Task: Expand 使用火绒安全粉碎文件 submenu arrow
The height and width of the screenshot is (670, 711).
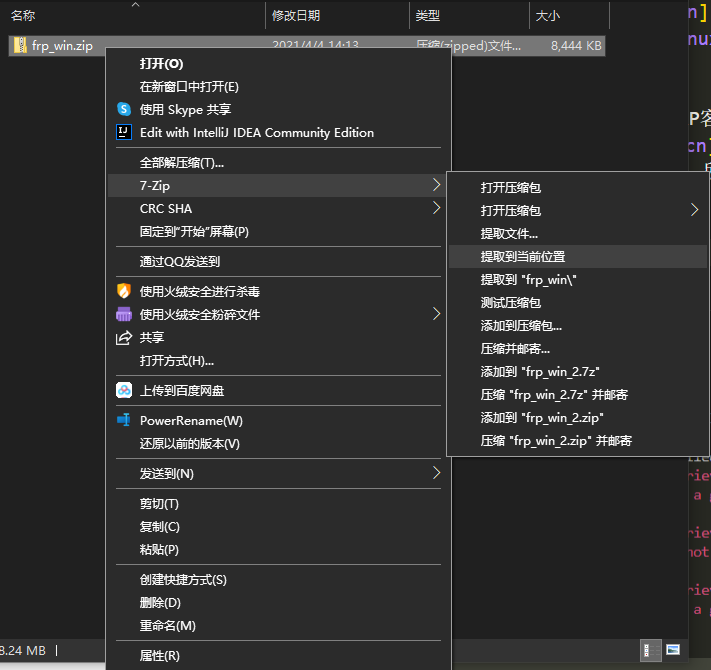Action: tap(436, 314)
